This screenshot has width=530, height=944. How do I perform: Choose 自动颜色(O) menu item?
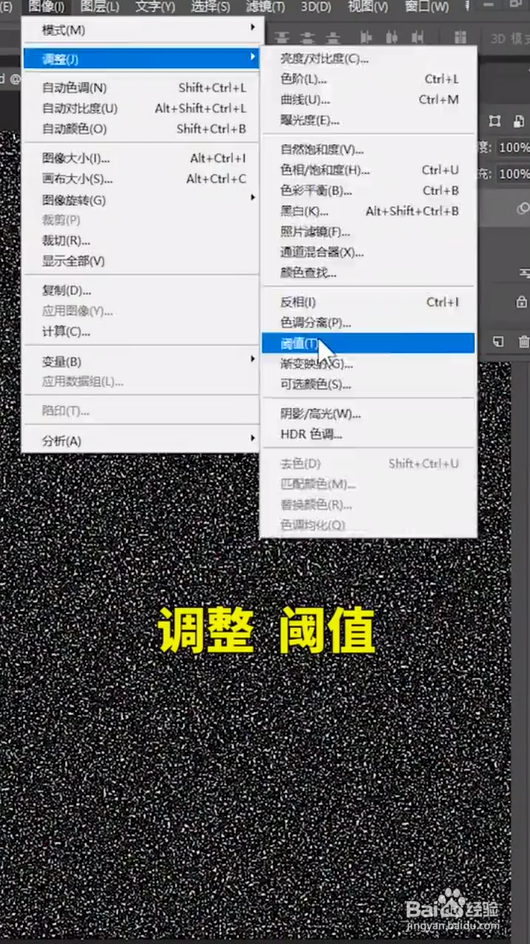pyautogui.click(x=140, y=129)
